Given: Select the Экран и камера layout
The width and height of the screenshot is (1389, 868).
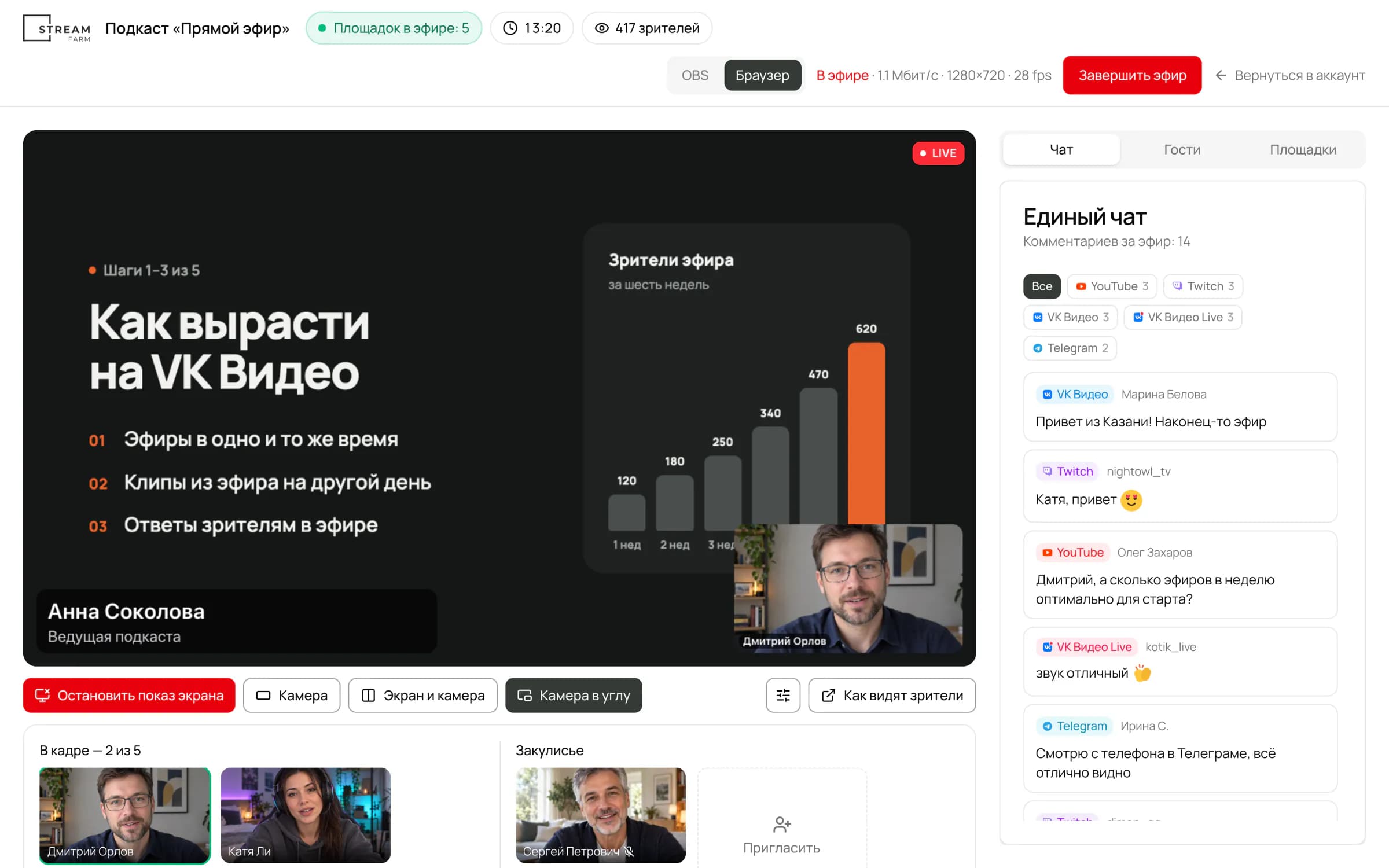Looking at the screenshot, I should coord(422,695).
